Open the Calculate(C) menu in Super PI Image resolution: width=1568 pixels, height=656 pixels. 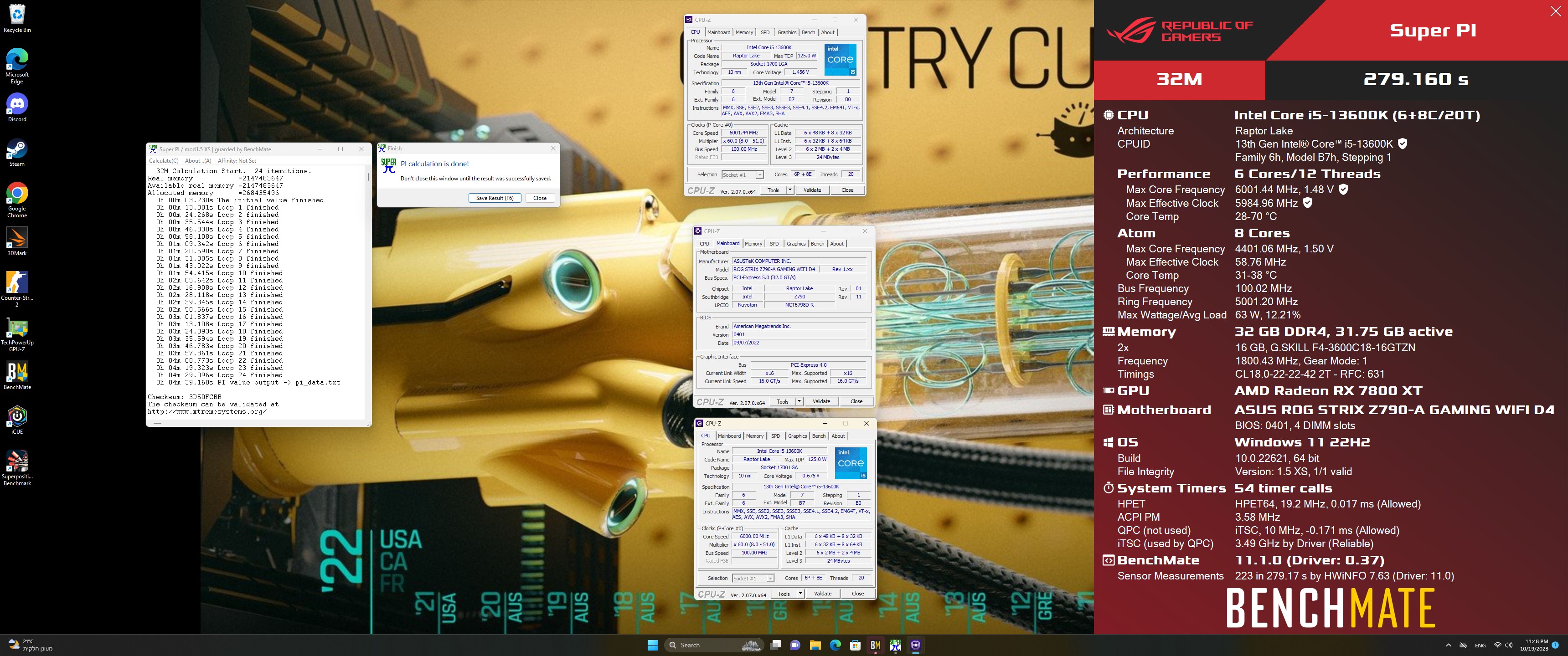coord(164,161)
